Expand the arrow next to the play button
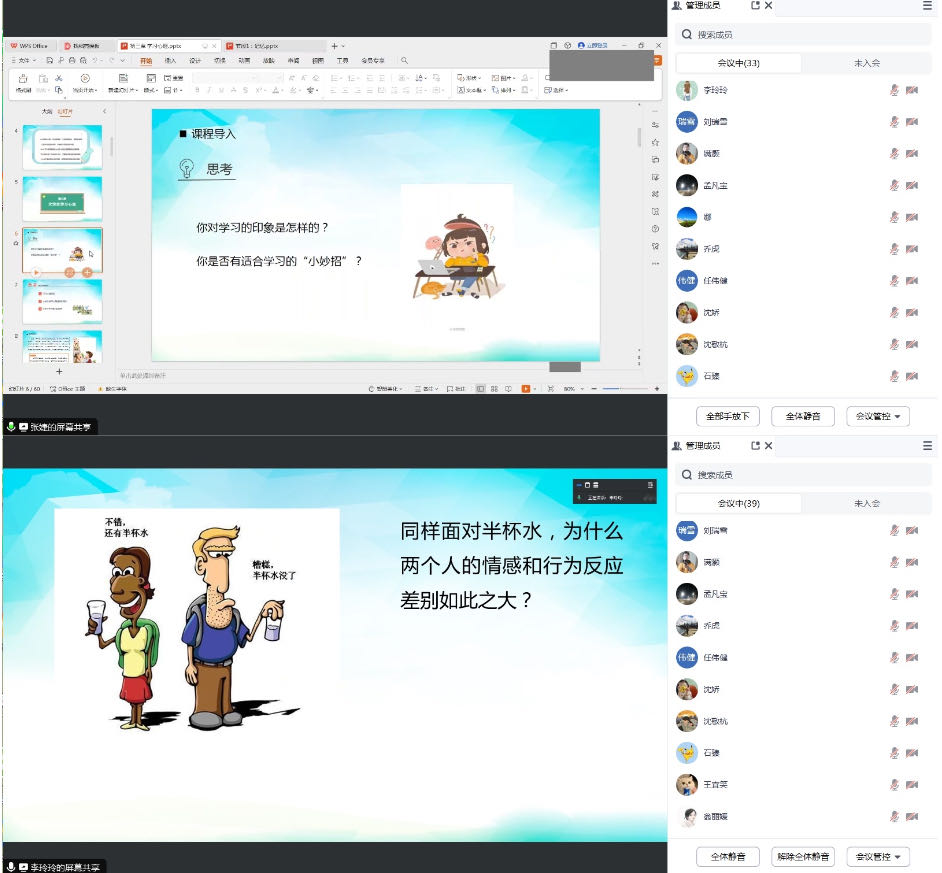This screenshot has width=942, height=873. pyautogui.click(x=536, y=388)
